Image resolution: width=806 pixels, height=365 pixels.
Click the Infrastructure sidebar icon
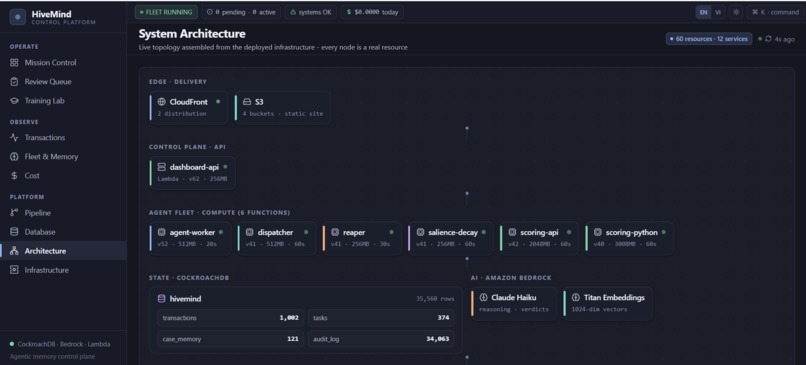click(14, 270)
